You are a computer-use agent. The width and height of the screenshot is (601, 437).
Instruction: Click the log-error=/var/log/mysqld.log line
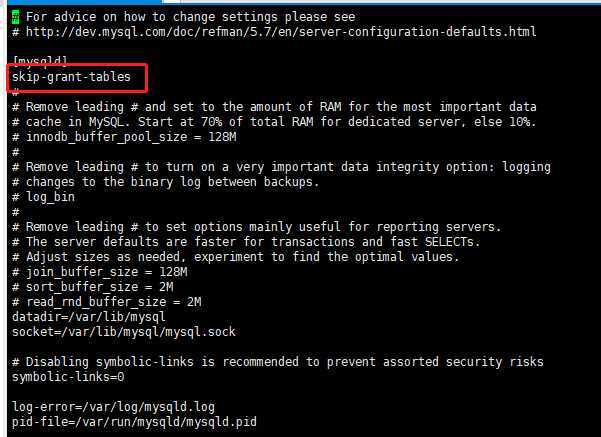pyautogui.click(x=113, y=407)
